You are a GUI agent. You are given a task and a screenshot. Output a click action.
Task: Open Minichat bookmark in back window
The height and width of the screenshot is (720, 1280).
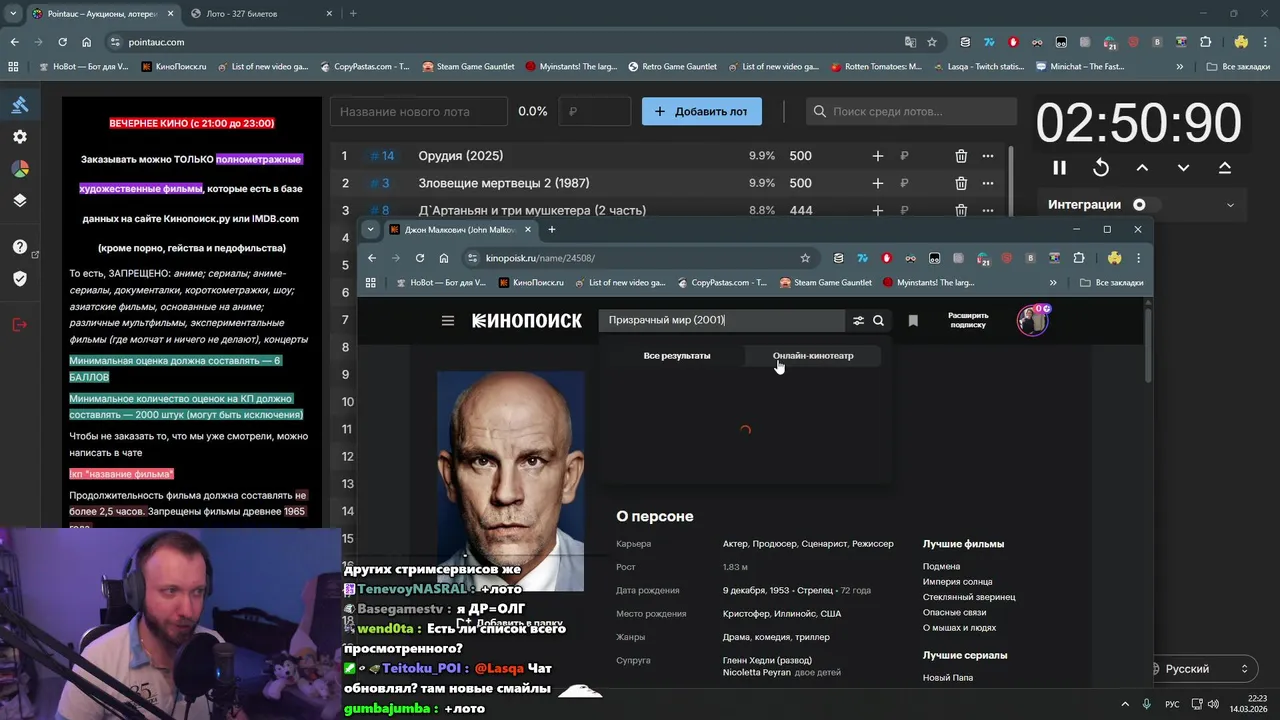(x=1080, y=67)
